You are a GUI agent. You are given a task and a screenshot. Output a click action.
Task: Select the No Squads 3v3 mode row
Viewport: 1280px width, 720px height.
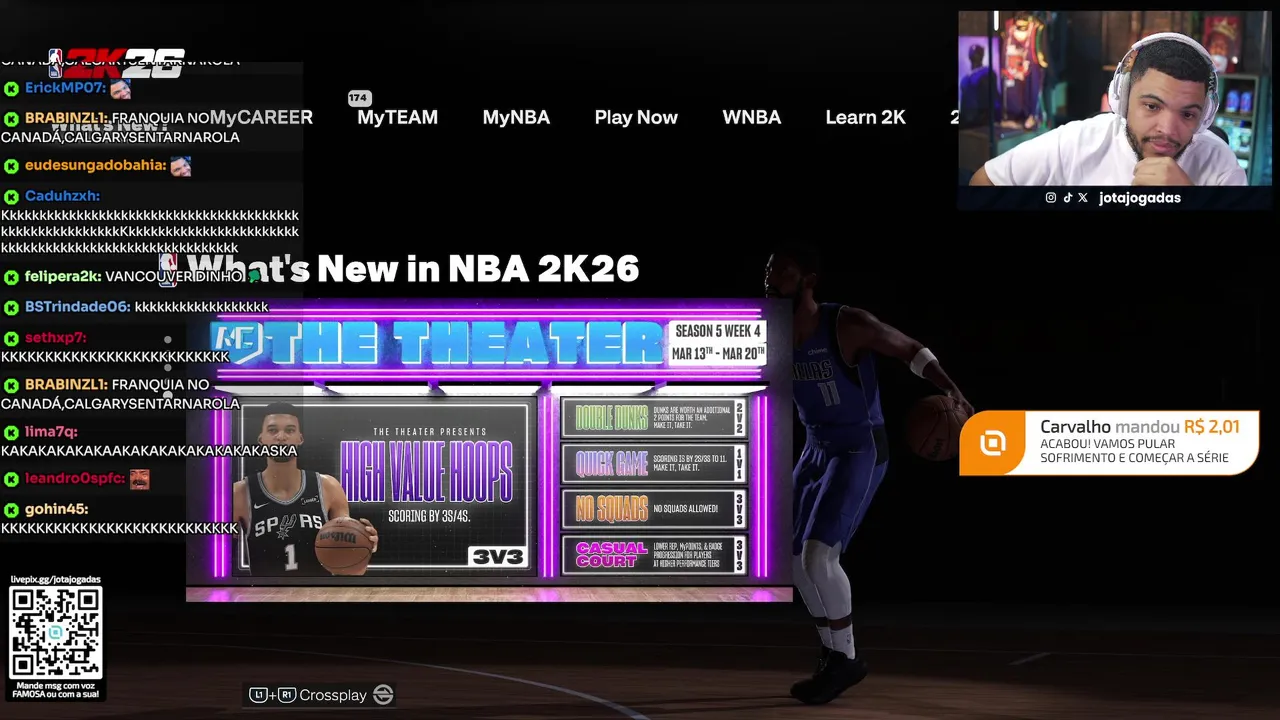click(x=654, y=509)
